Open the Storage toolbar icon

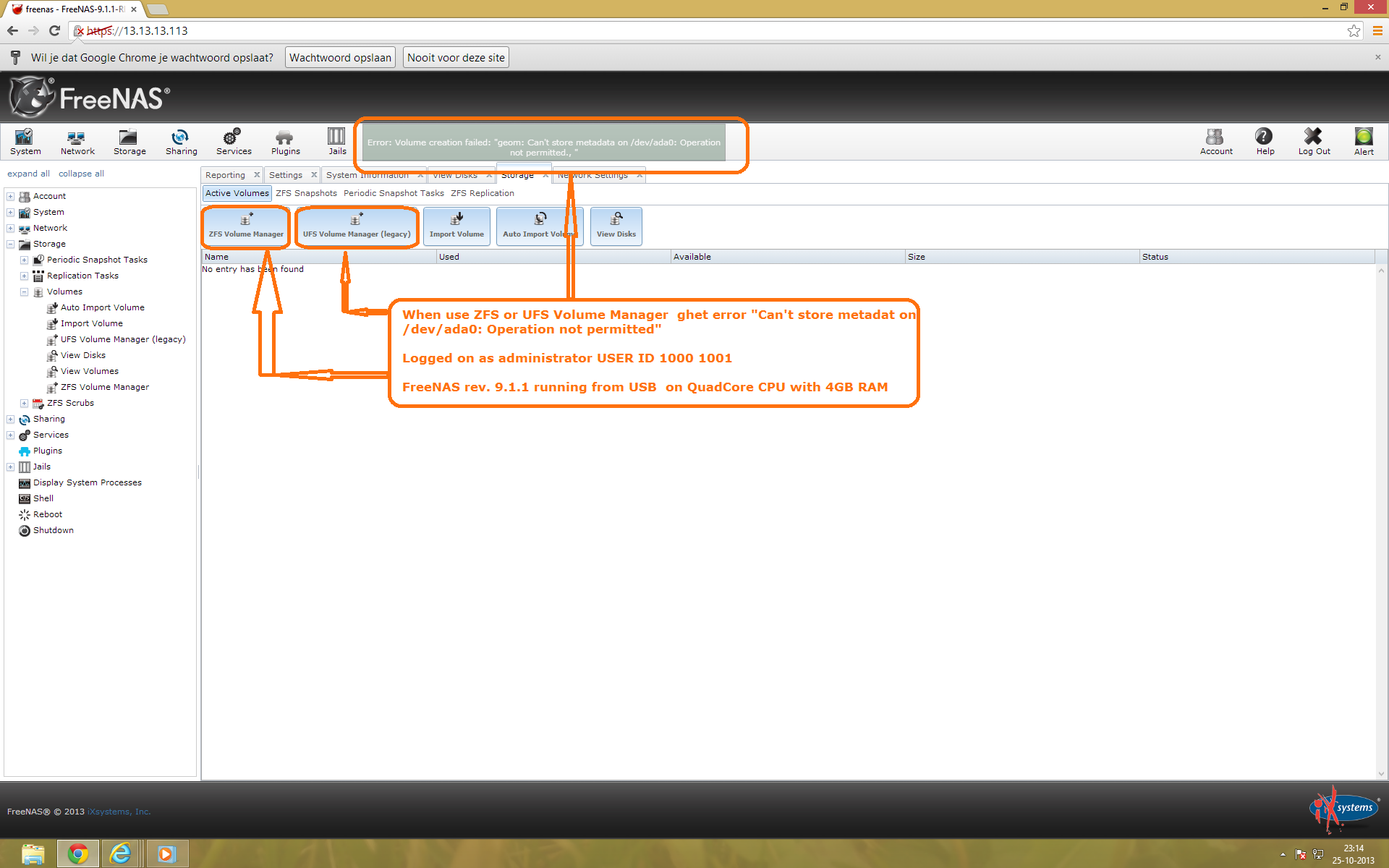click(129, 142)
